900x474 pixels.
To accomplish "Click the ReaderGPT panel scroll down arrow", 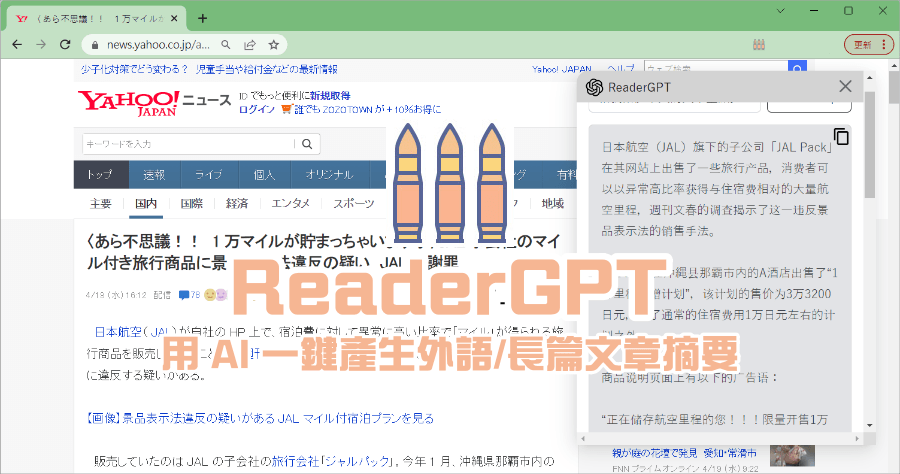I will [870, 425].
